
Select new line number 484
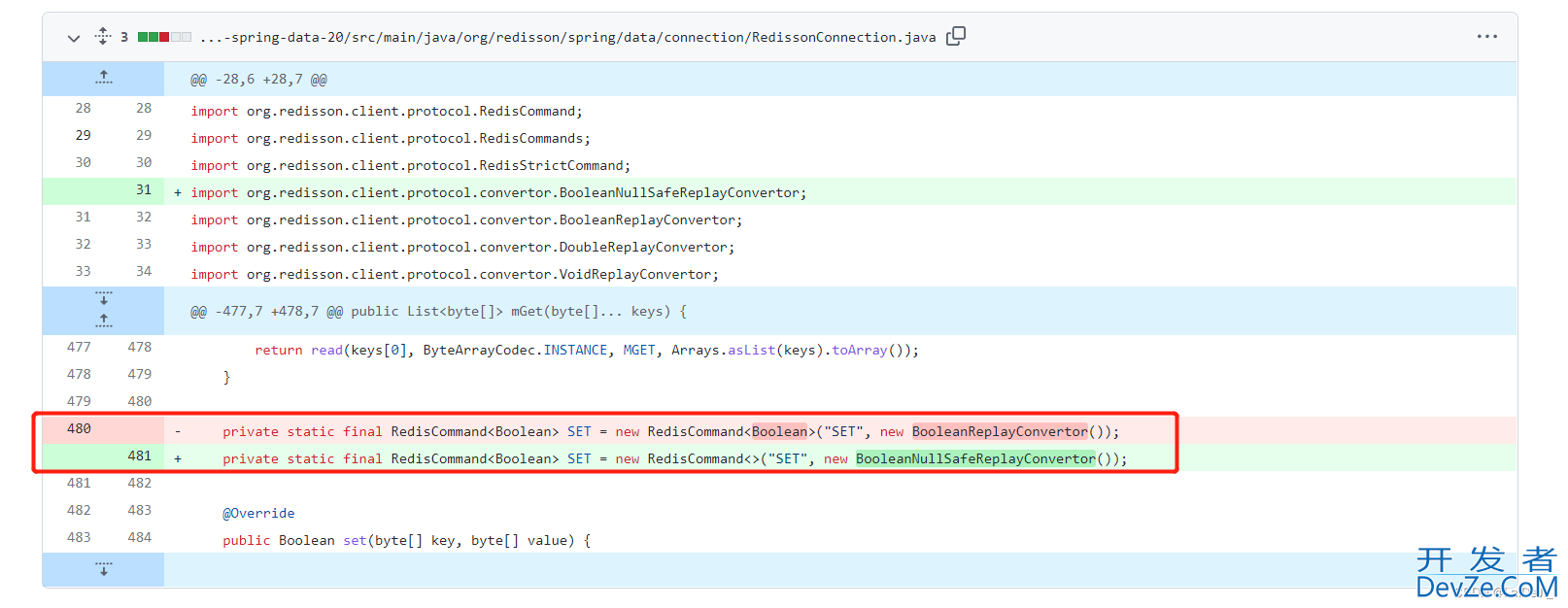140,537
